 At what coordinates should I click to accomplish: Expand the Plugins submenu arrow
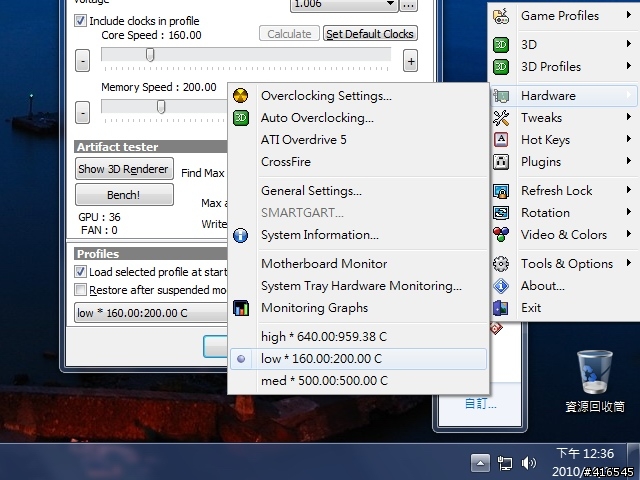(629, 161)
